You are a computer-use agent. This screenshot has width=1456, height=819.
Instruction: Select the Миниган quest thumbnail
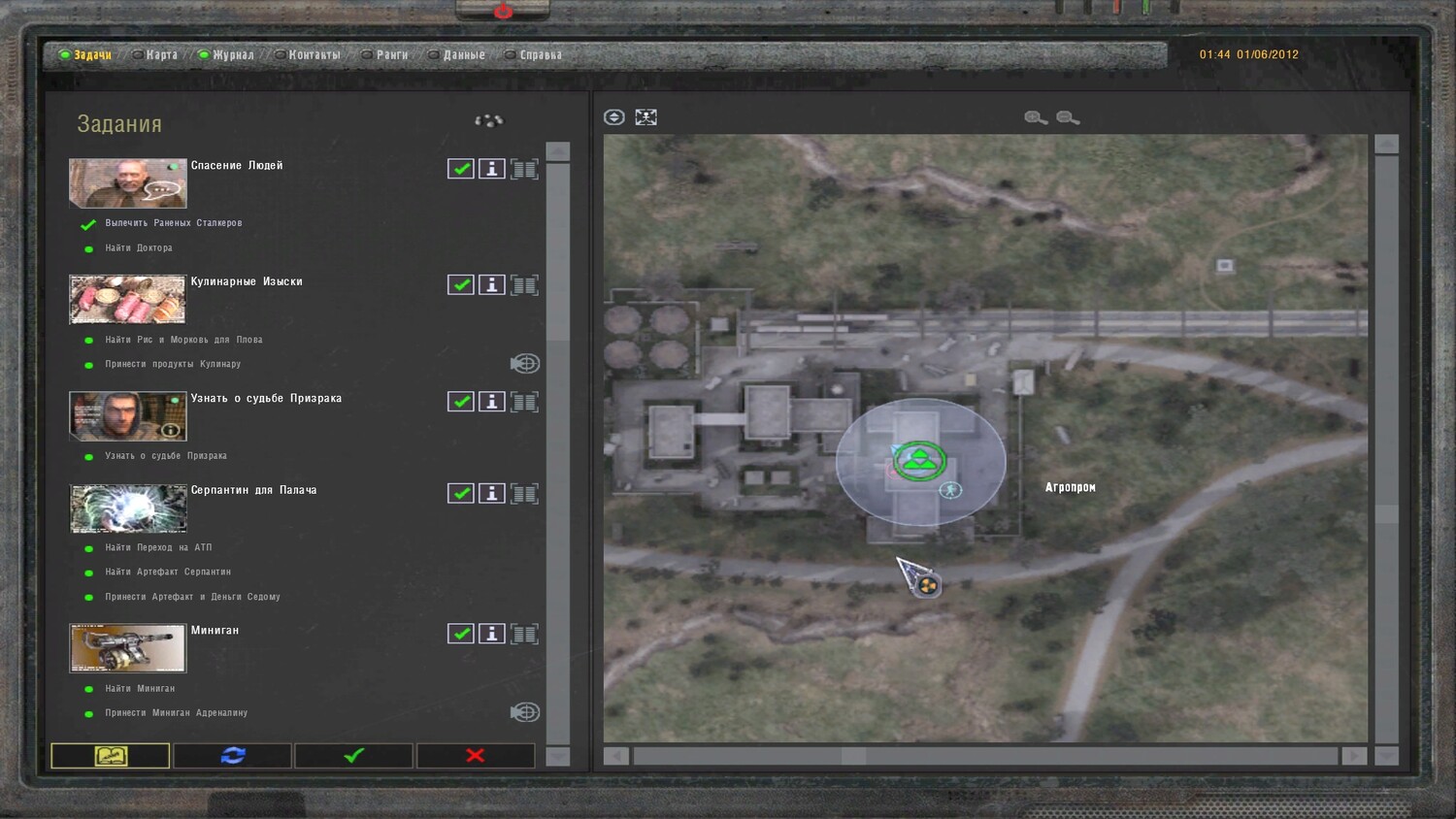128,648
